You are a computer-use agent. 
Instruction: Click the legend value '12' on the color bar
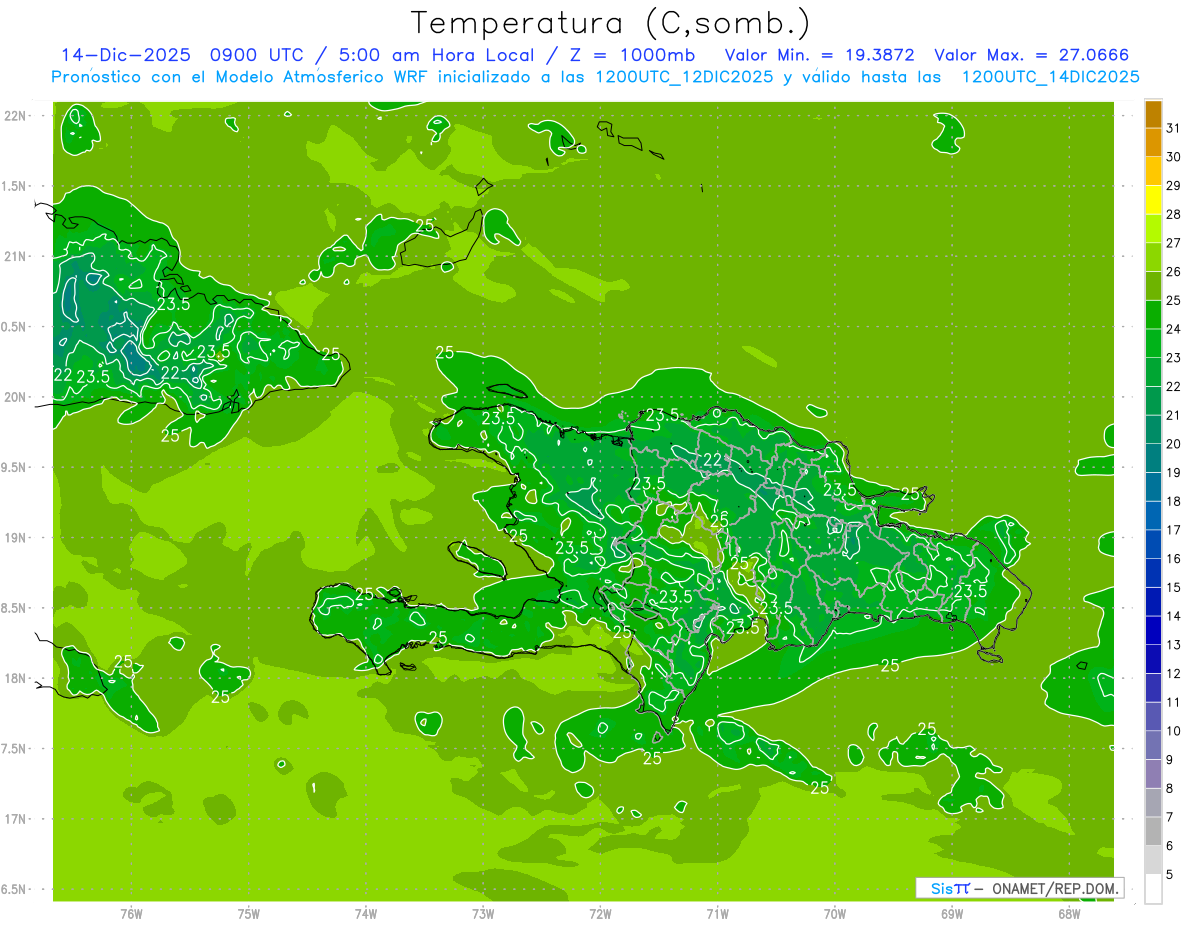pyautogui.click(x=1174, y=673)
